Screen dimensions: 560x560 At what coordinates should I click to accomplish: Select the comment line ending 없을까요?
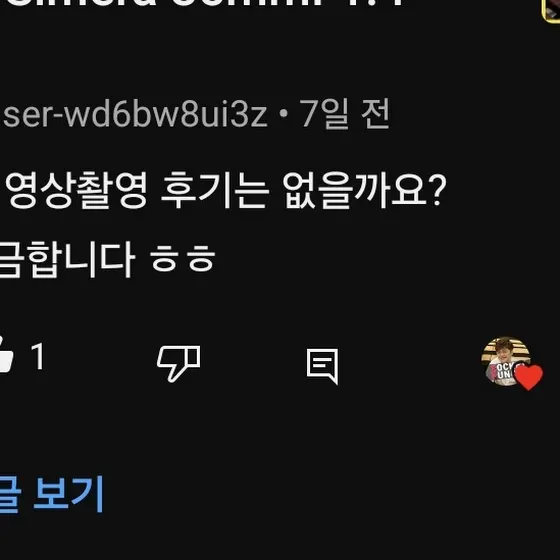pyautogui.click(x=226, y=190)
